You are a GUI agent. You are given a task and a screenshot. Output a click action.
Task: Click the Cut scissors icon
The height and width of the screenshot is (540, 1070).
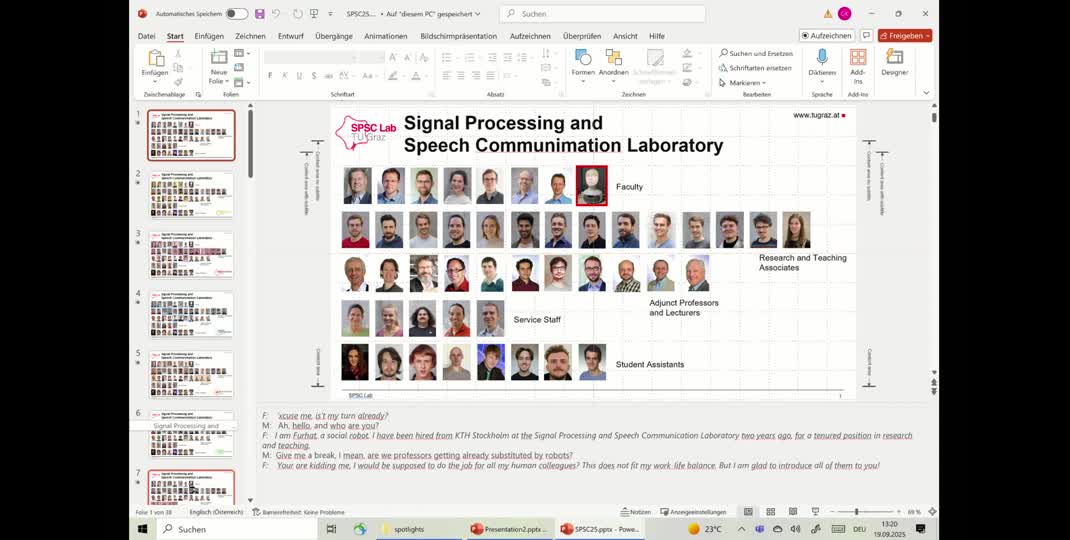coord(178,53)
